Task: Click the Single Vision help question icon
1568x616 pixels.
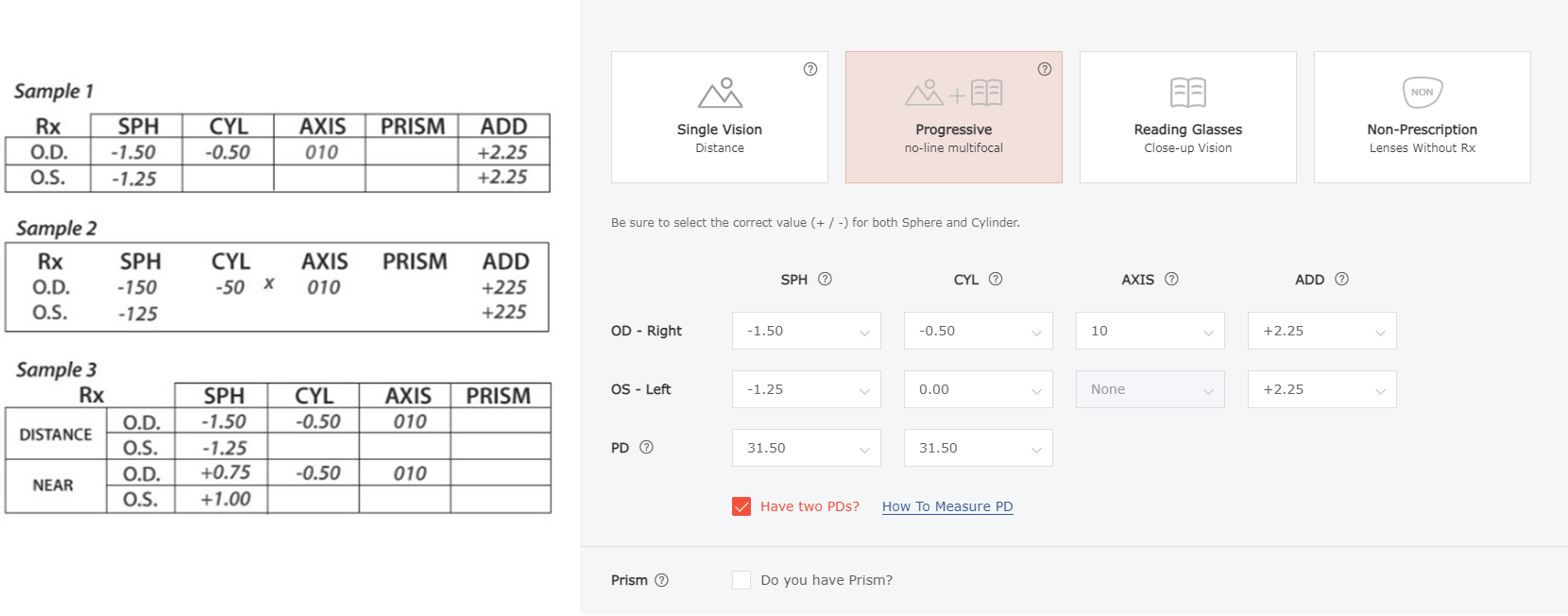Action: pos(810,69)
